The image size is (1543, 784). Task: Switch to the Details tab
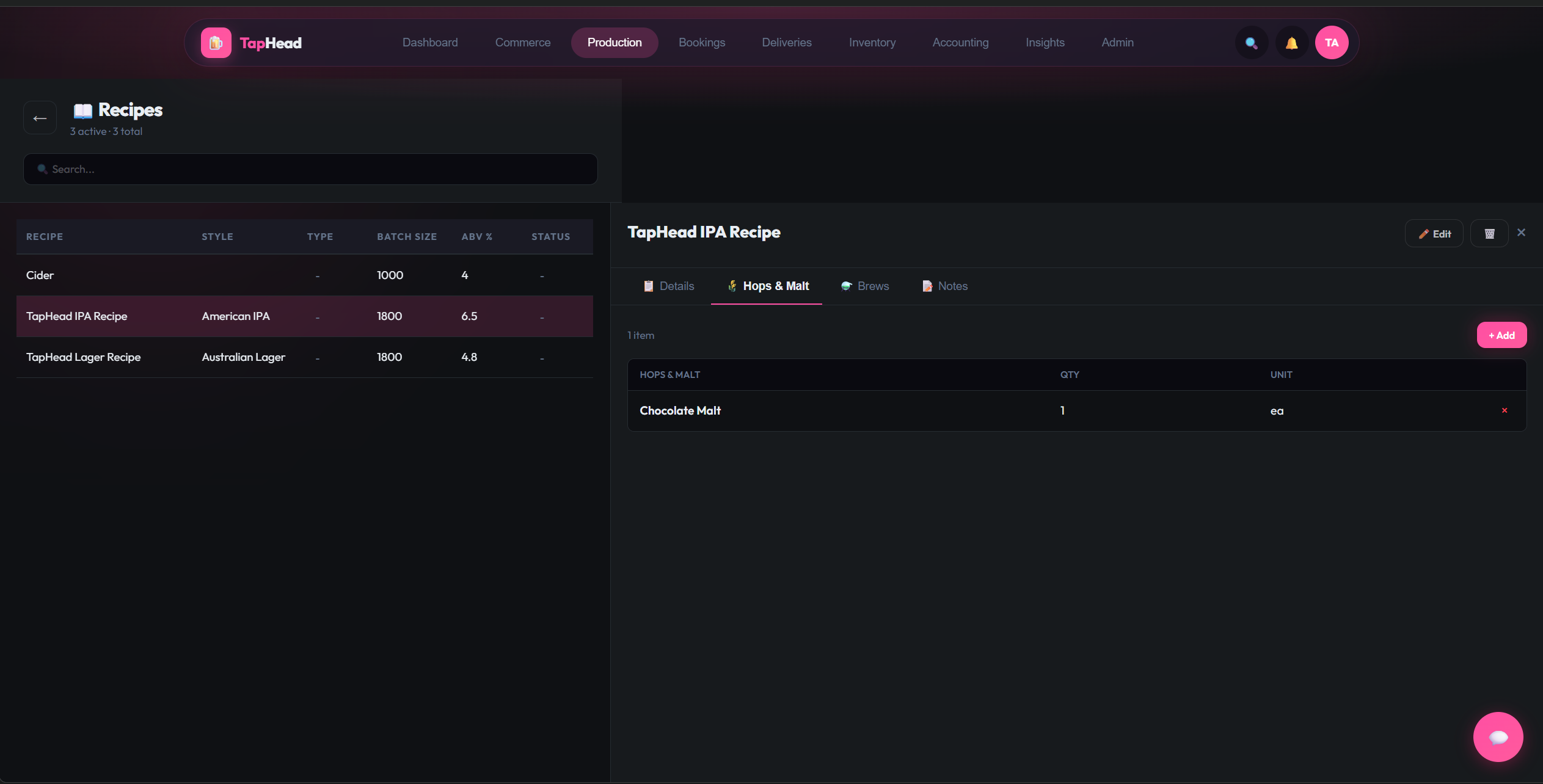click(669, 286)
